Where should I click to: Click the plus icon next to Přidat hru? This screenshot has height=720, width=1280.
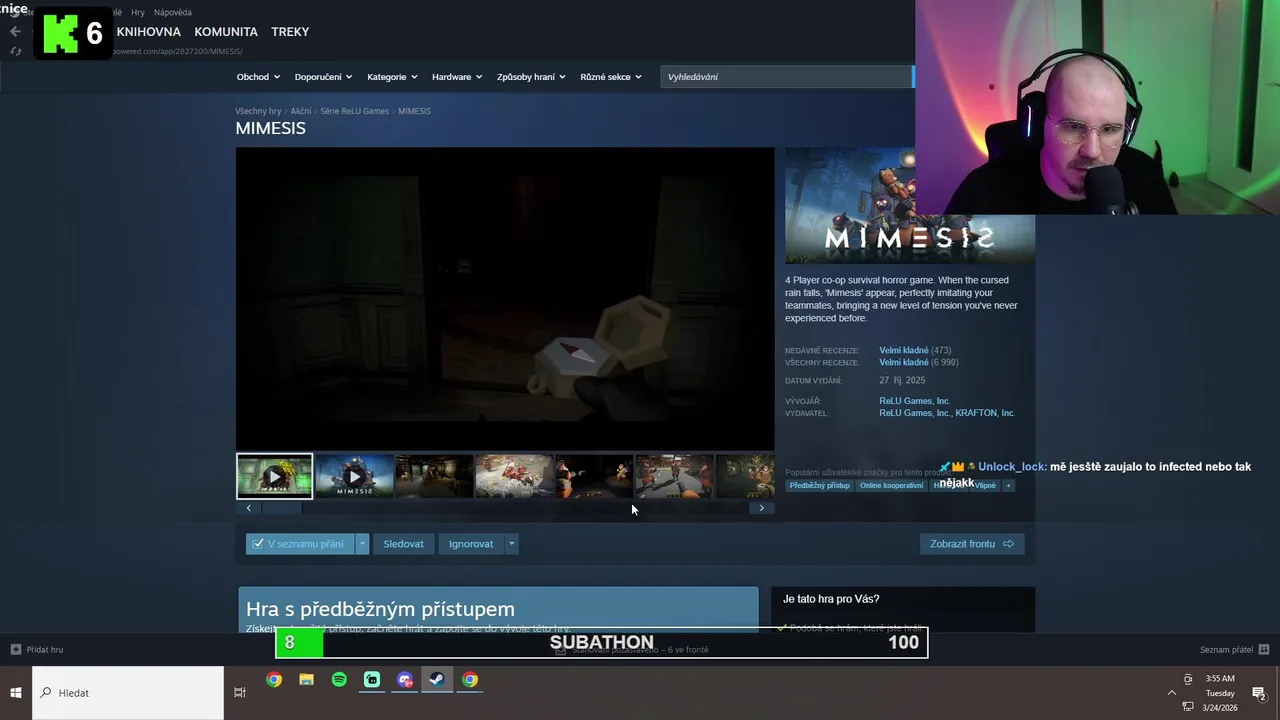pos(15,649)
